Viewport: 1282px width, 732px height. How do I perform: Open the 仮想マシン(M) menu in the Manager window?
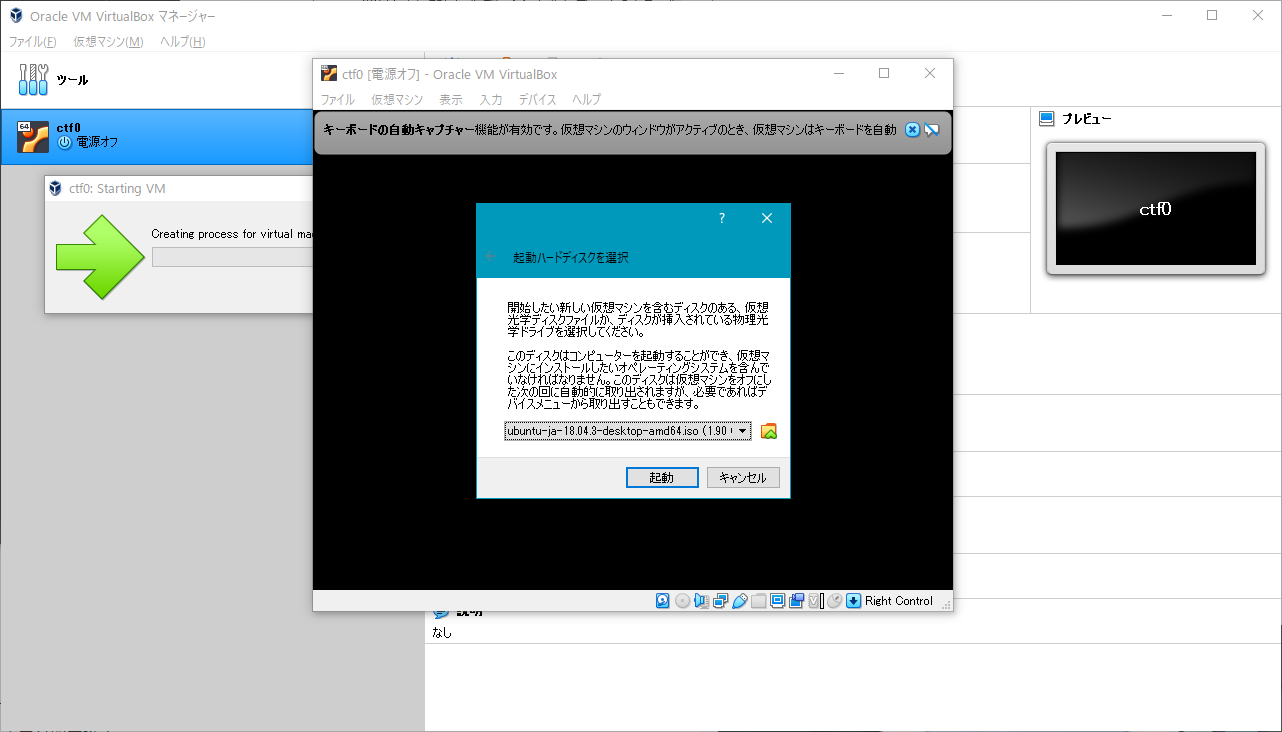(x=108, y=42)
